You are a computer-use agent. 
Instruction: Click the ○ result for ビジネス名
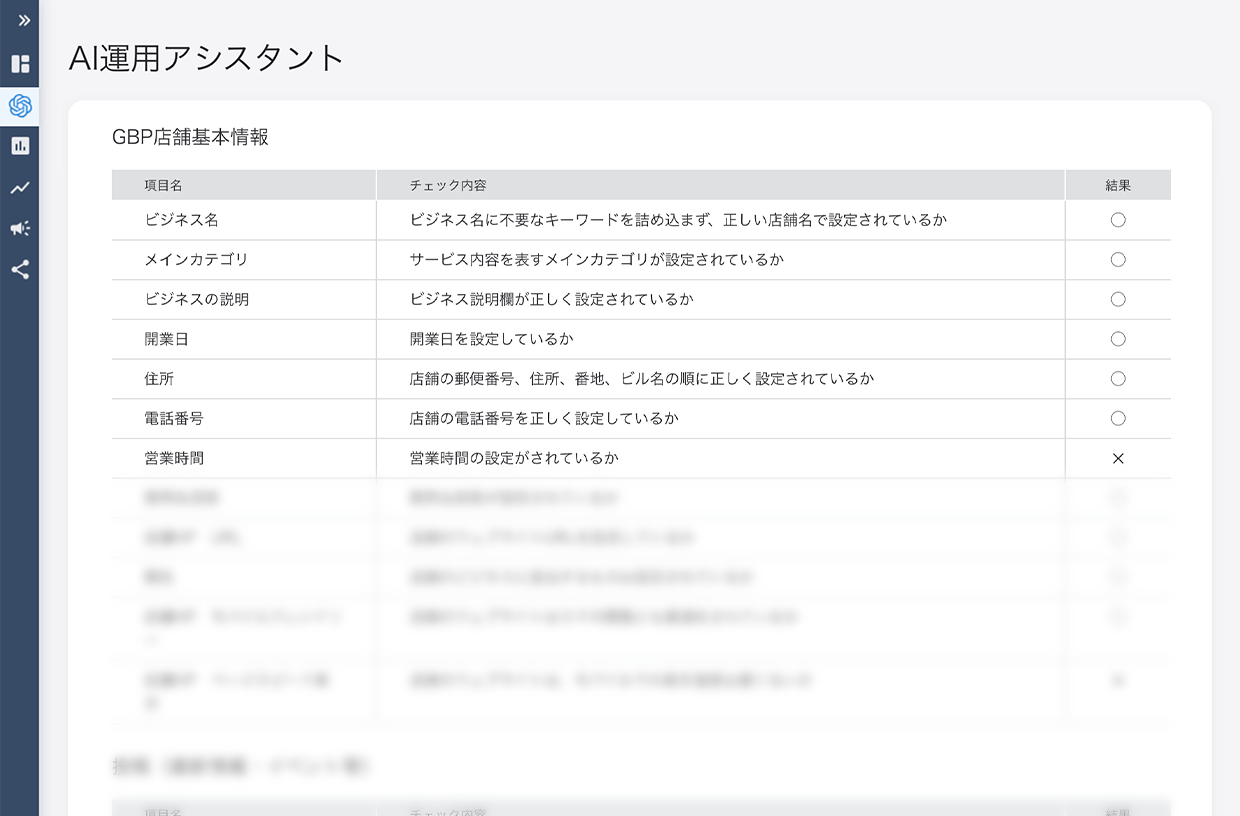point(1118,220)
